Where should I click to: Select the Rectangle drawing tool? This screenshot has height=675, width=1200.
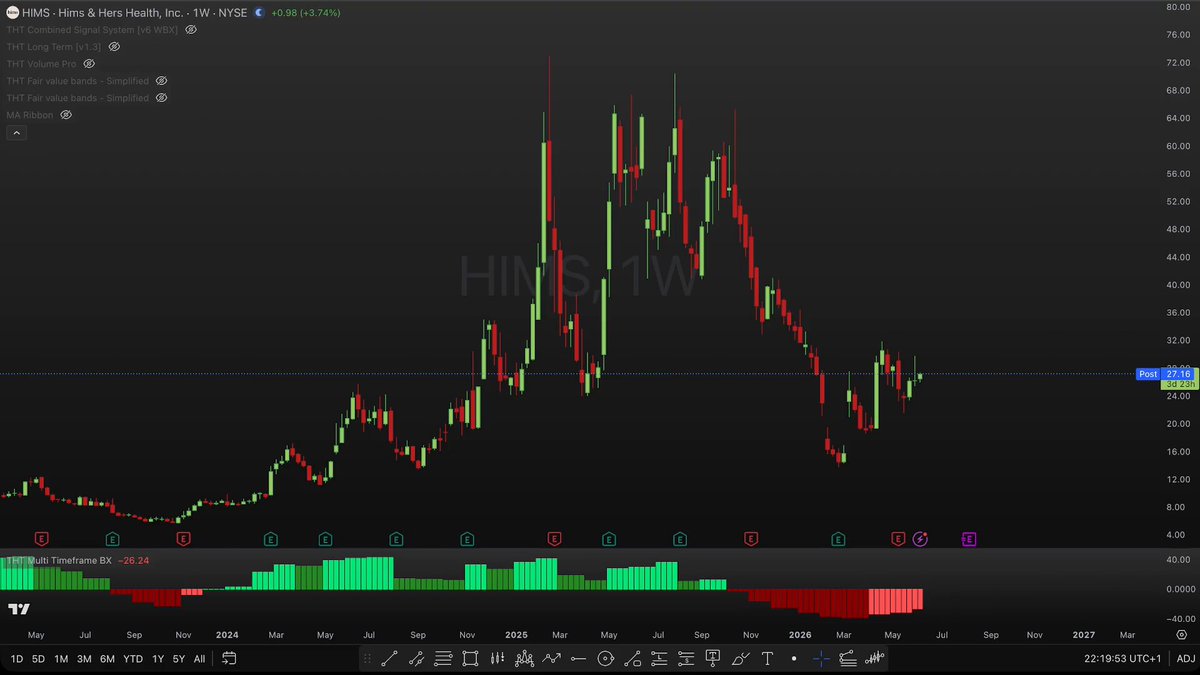tap(470, 658)
